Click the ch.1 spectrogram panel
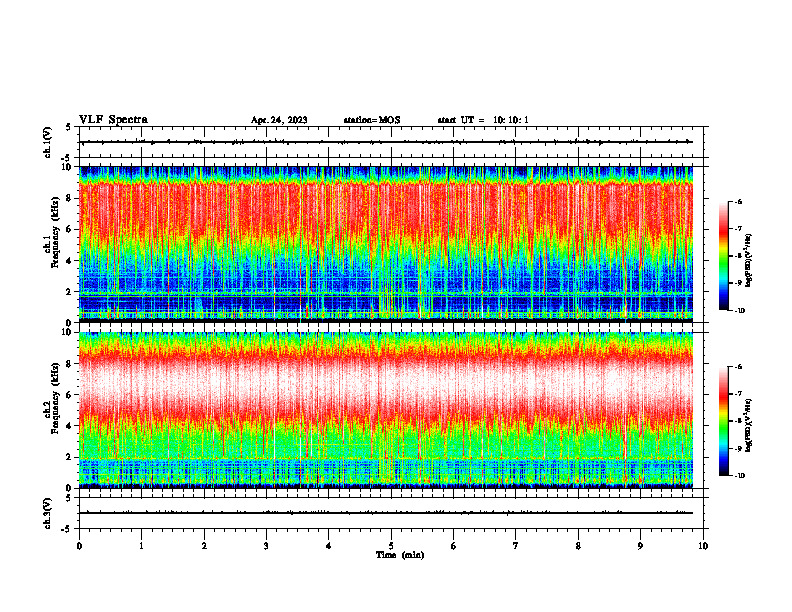 tap(386, 244)
